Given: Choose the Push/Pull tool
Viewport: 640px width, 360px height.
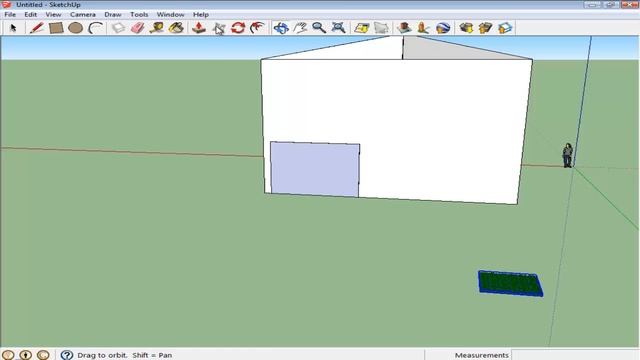Looking at the screenshot, I should tap(199, 28).
